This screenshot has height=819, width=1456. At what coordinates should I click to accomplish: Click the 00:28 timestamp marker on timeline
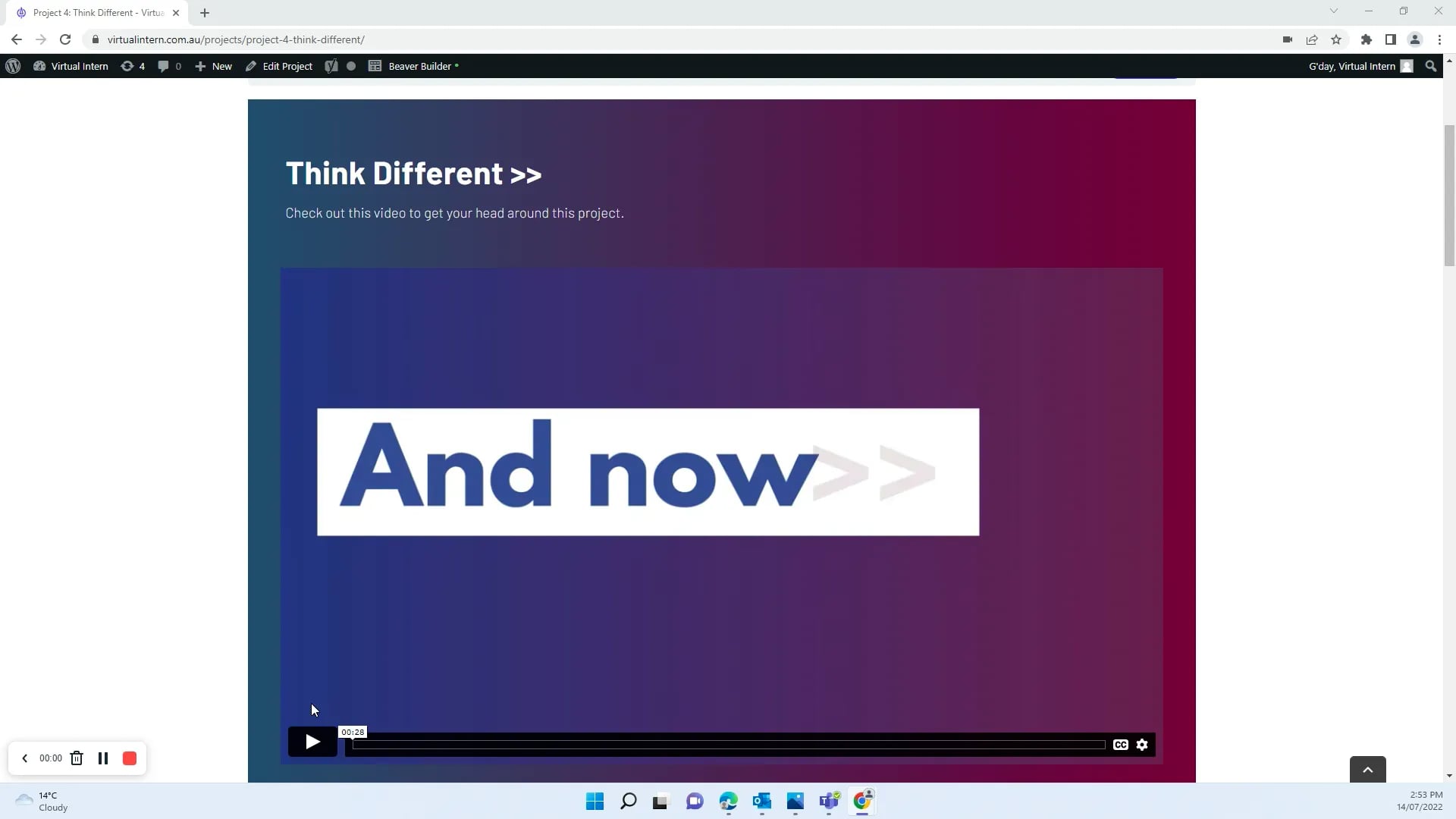coord(353,732)
